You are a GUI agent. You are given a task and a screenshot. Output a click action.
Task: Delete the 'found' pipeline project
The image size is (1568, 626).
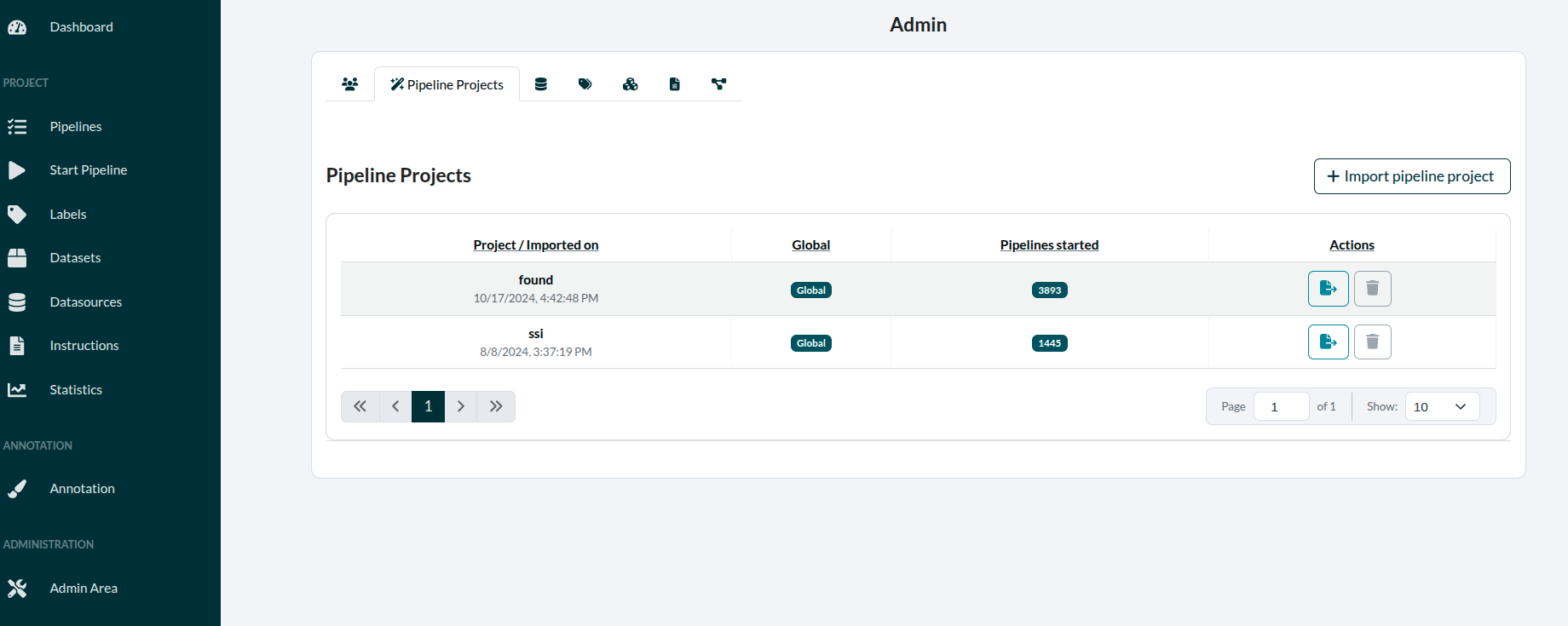coord(1372,289)
